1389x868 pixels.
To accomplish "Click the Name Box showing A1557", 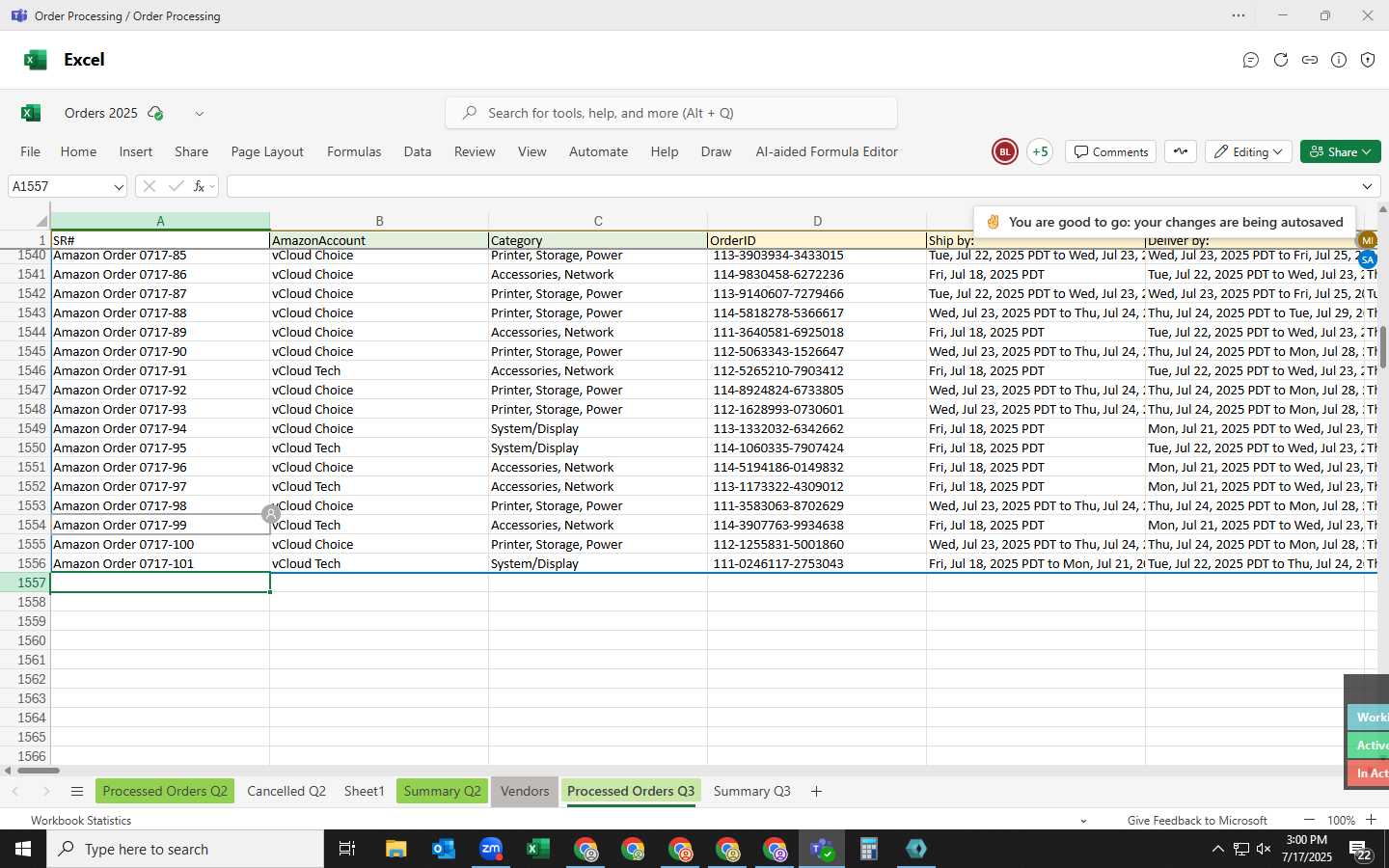I will click(x=60, y=186).
